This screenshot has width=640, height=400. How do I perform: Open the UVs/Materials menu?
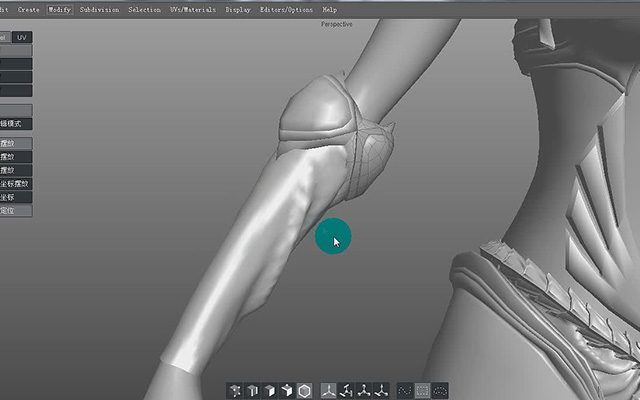tap(193, 9)
